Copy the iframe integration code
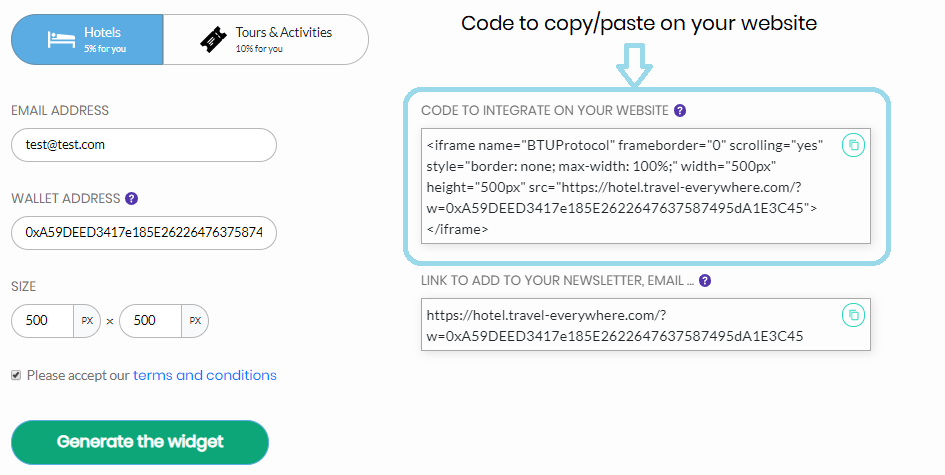Viewport: 945px width, 475px height. [853, 145]
